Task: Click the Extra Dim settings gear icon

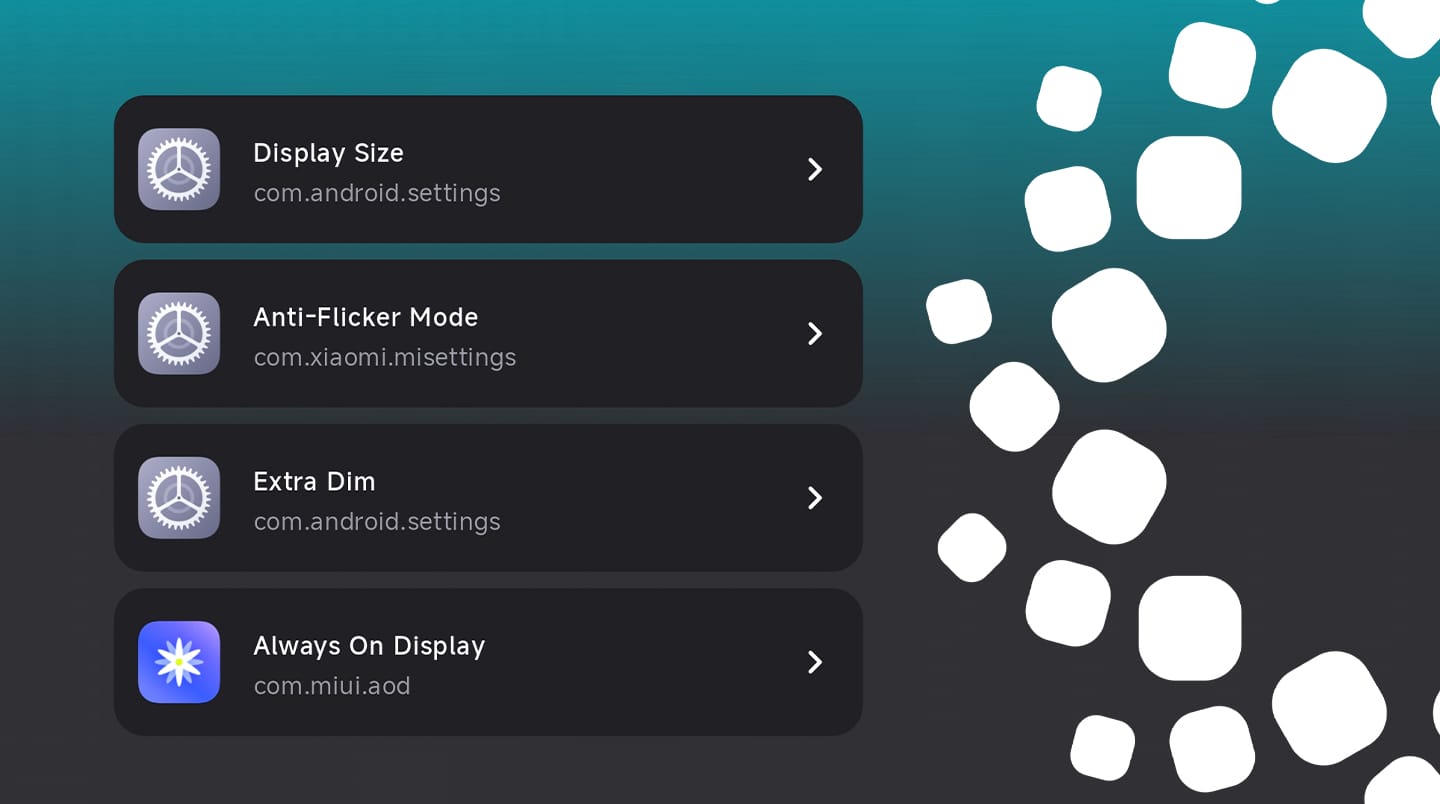Action: tap(179, 497)
